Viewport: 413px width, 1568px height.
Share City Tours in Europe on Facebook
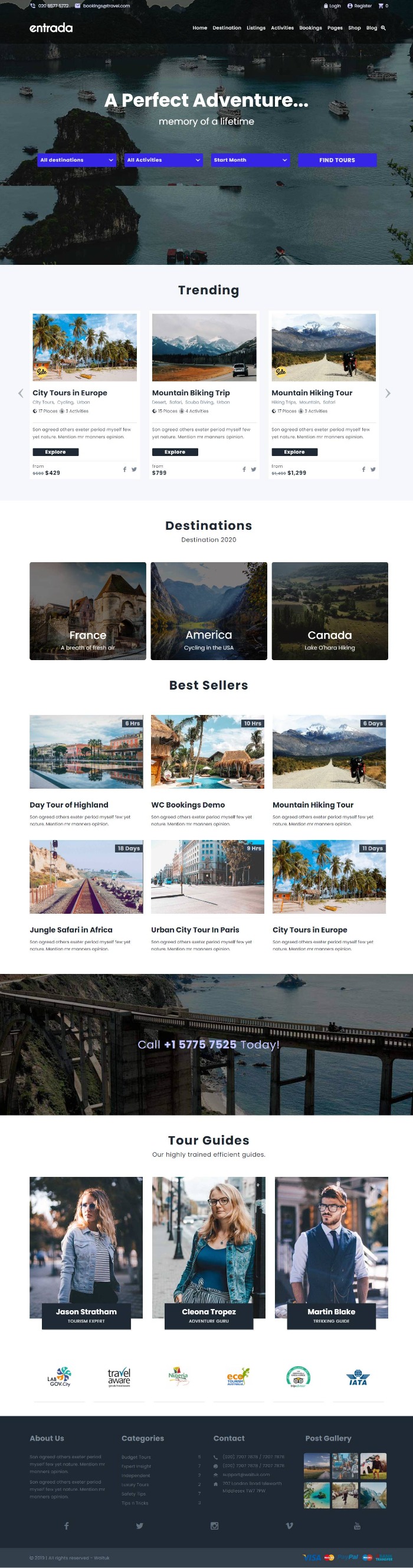(125, 470)
